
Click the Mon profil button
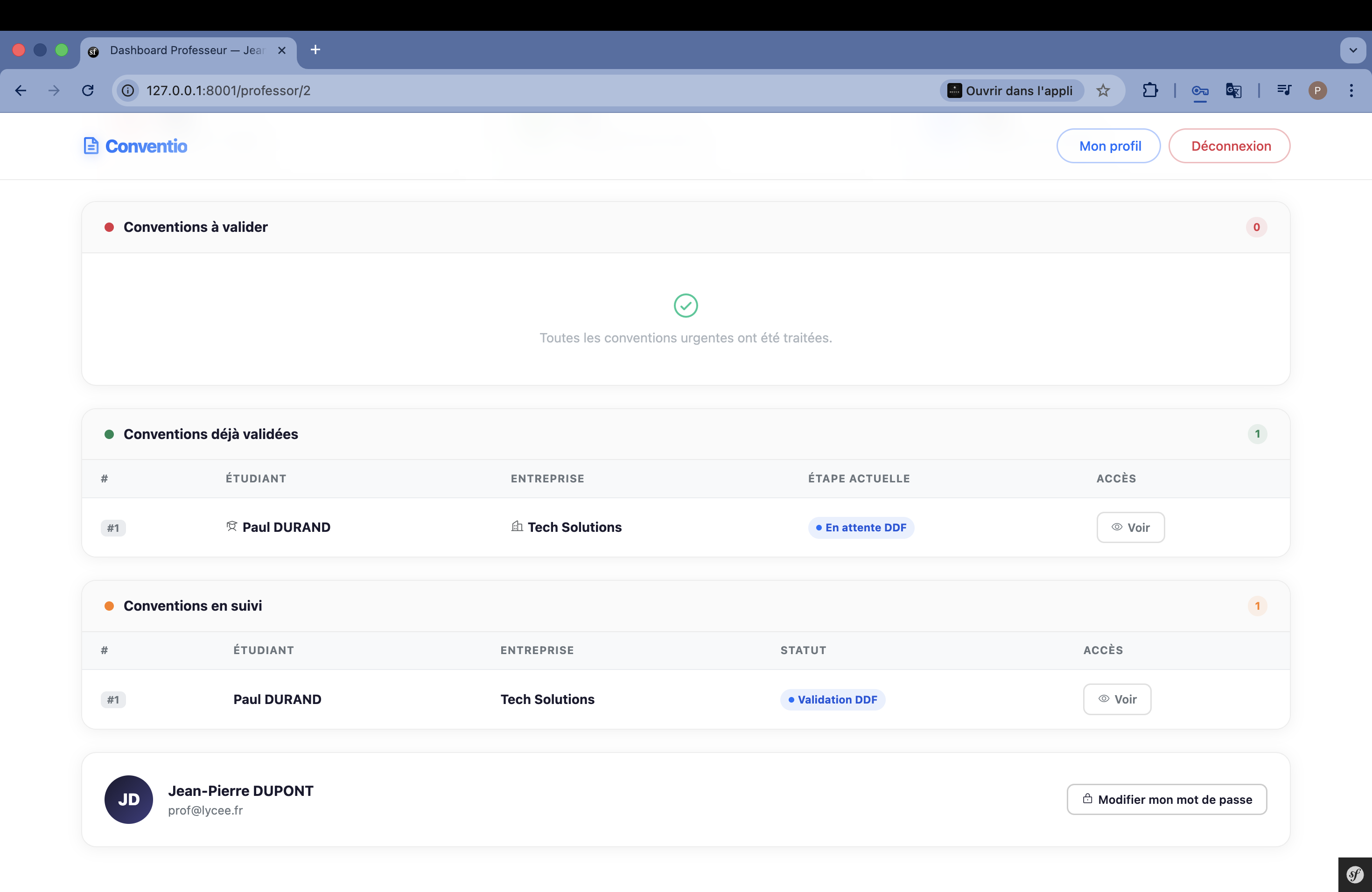[x=1108, y=146]
